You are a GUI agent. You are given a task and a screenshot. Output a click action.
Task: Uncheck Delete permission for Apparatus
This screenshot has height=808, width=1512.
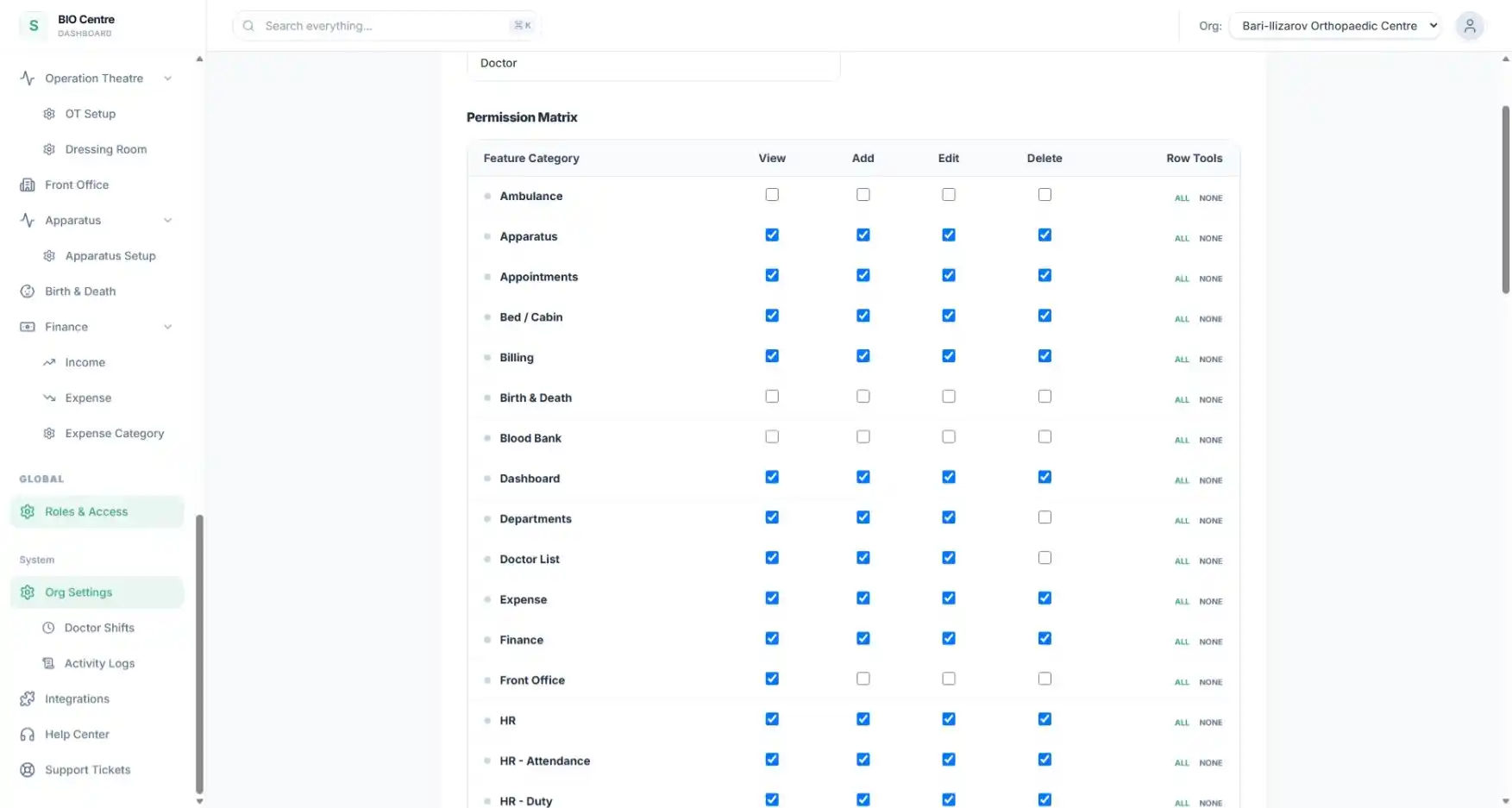1045,235
